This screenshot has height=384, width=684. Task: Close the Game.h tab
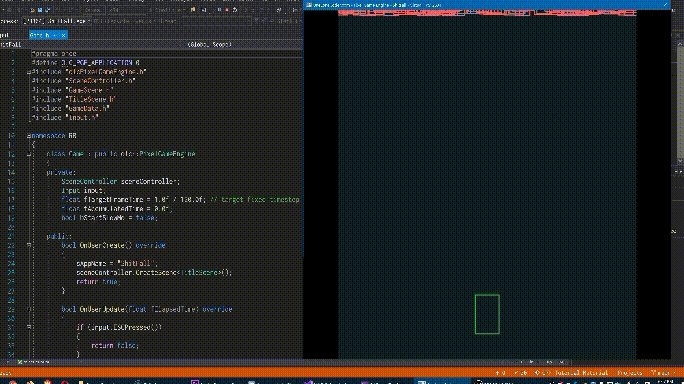(x=63, y=35)
